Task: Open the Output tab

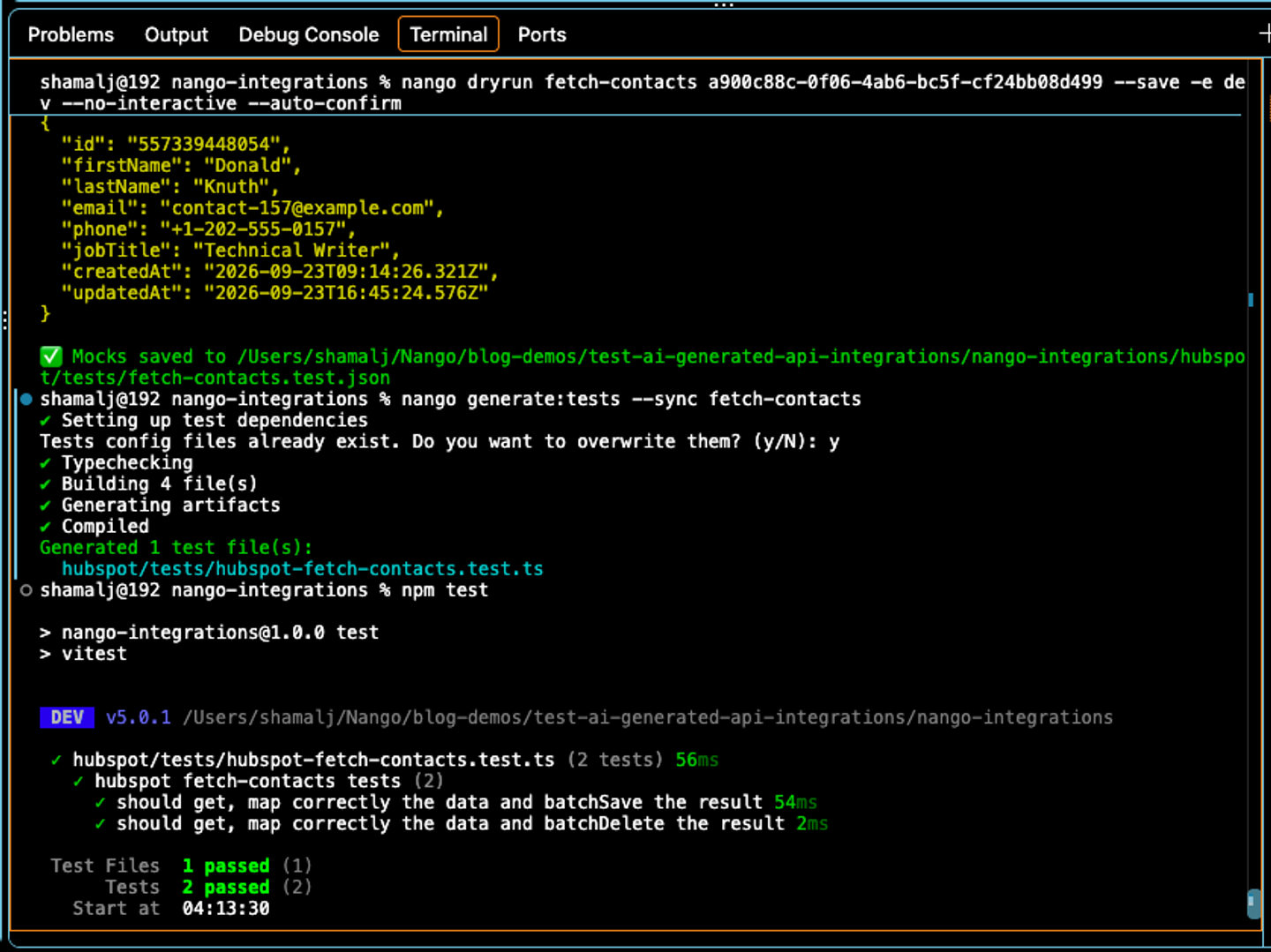Action: (177, 34)
